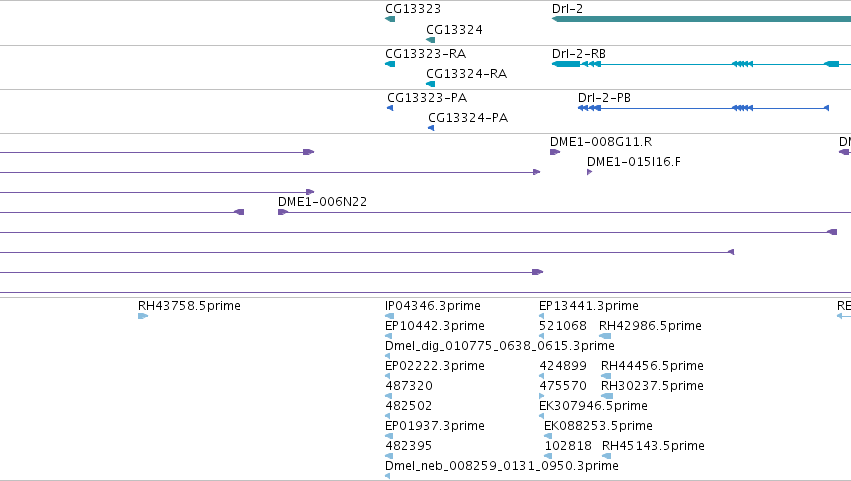This screenshot has height=481, width=851.
Task: Select the DME1-015I16.F clone end label
Action: 633,162
